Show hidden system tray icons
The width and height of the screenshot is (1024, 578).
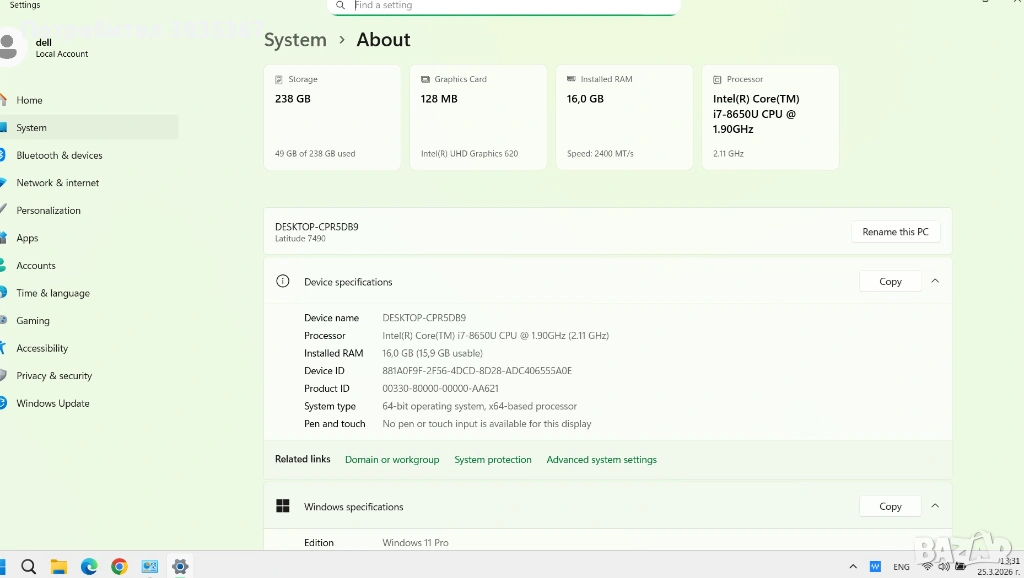[853, 567]
